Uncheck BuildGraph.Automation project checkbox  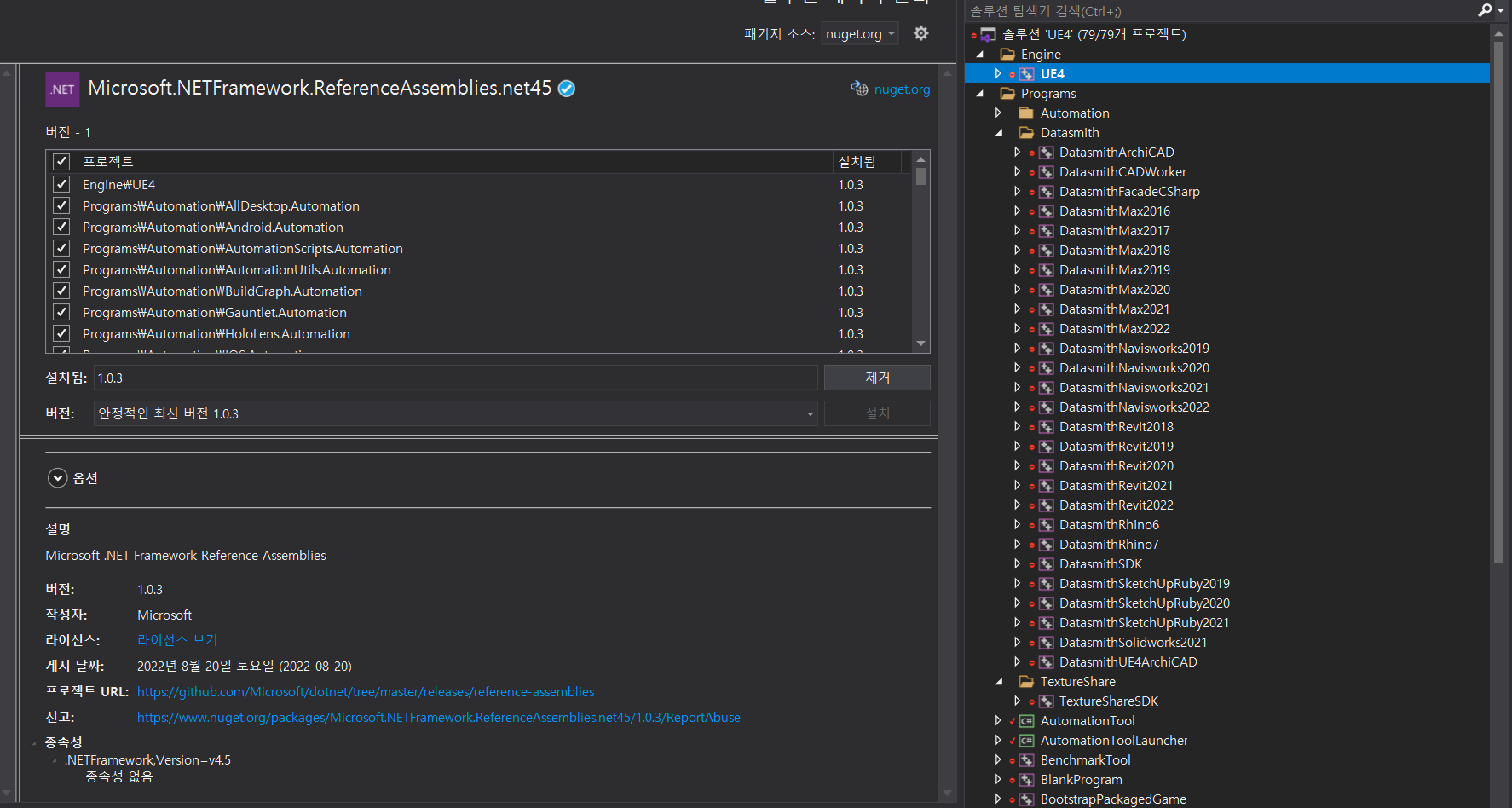61,291
